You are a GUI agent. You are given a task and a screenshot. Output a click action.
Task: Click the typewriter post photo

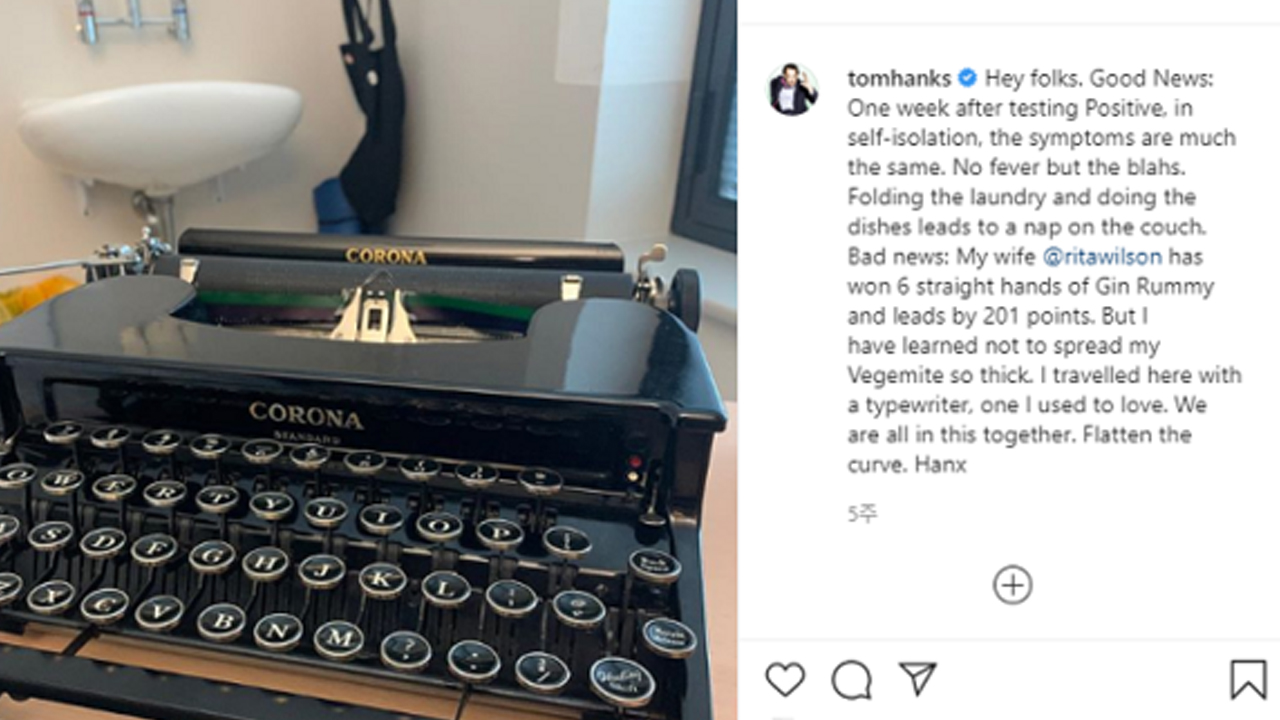(x=368, y=360)
